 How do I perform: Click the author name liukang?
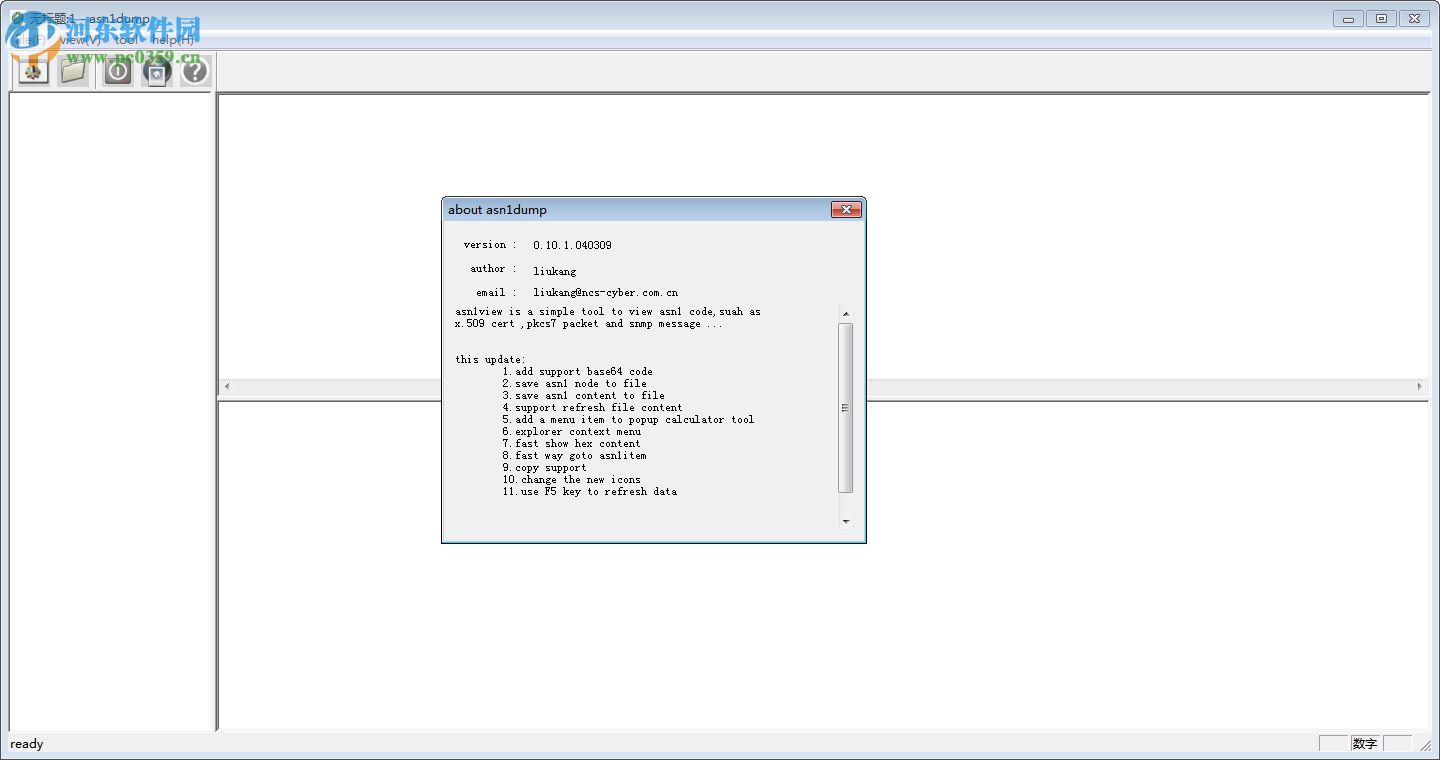[x=554, y=270]
